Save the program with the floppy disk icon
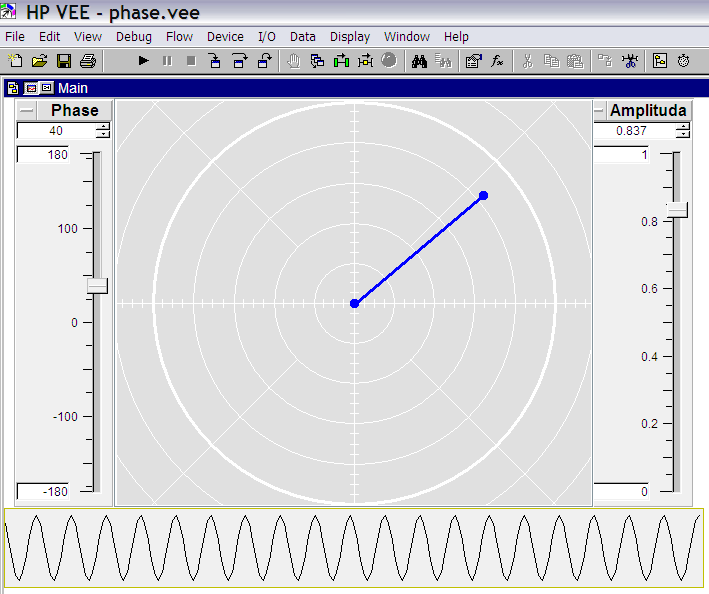 [64, 61]
